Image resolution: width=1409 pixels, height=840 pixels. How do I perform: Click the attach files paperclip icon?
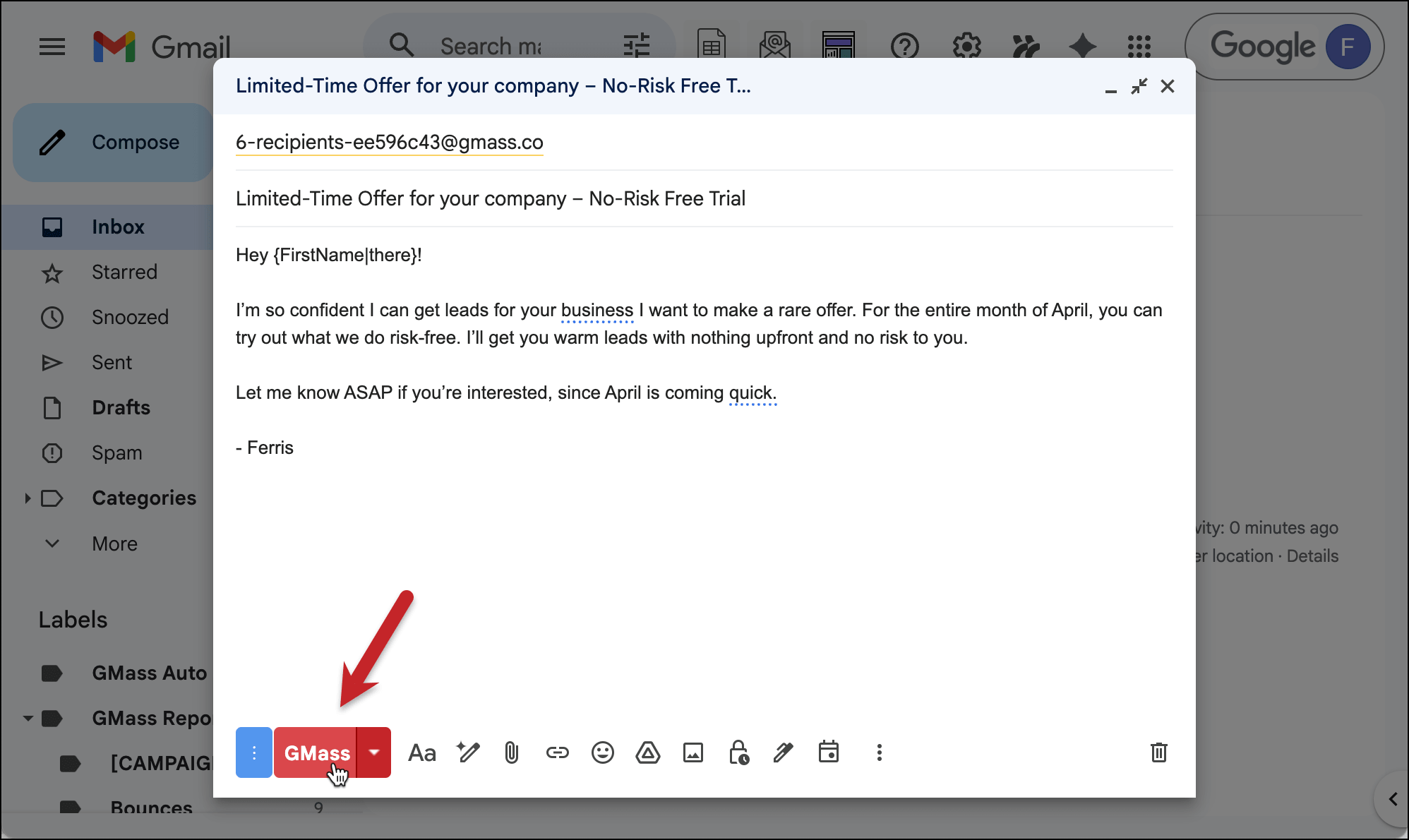point(512,752)
